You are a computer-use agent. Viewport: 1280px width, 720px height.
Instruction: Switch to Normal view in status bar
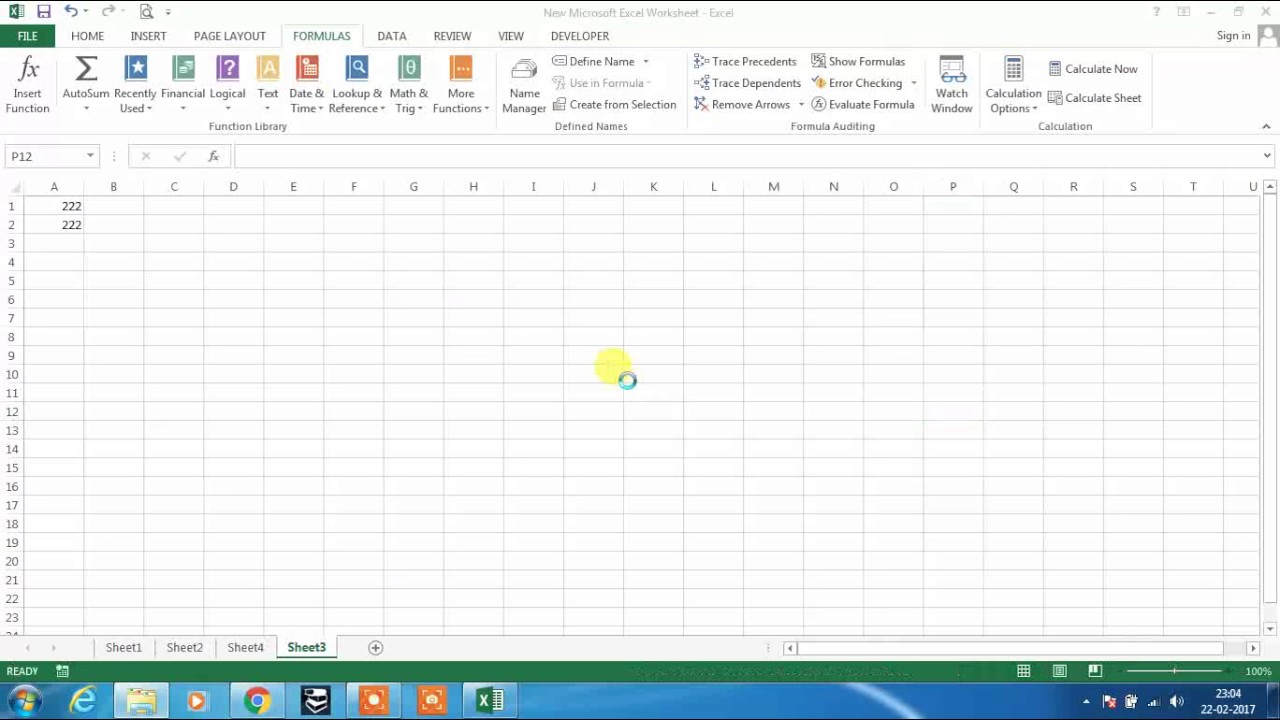[1024, 671]
